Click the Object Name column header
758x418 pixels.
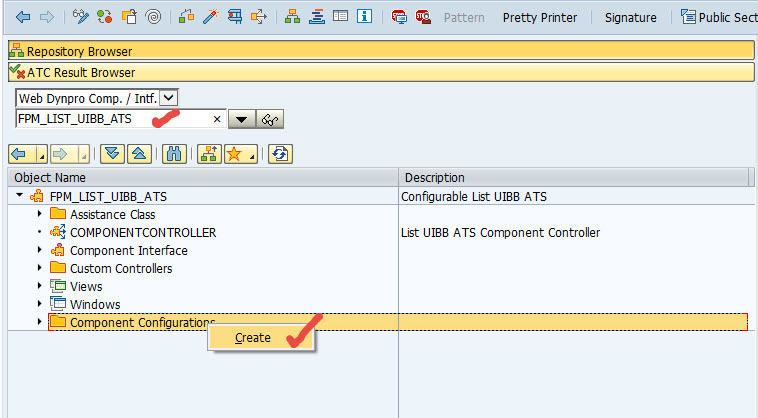pyautogui.click(x=203, y=177)
